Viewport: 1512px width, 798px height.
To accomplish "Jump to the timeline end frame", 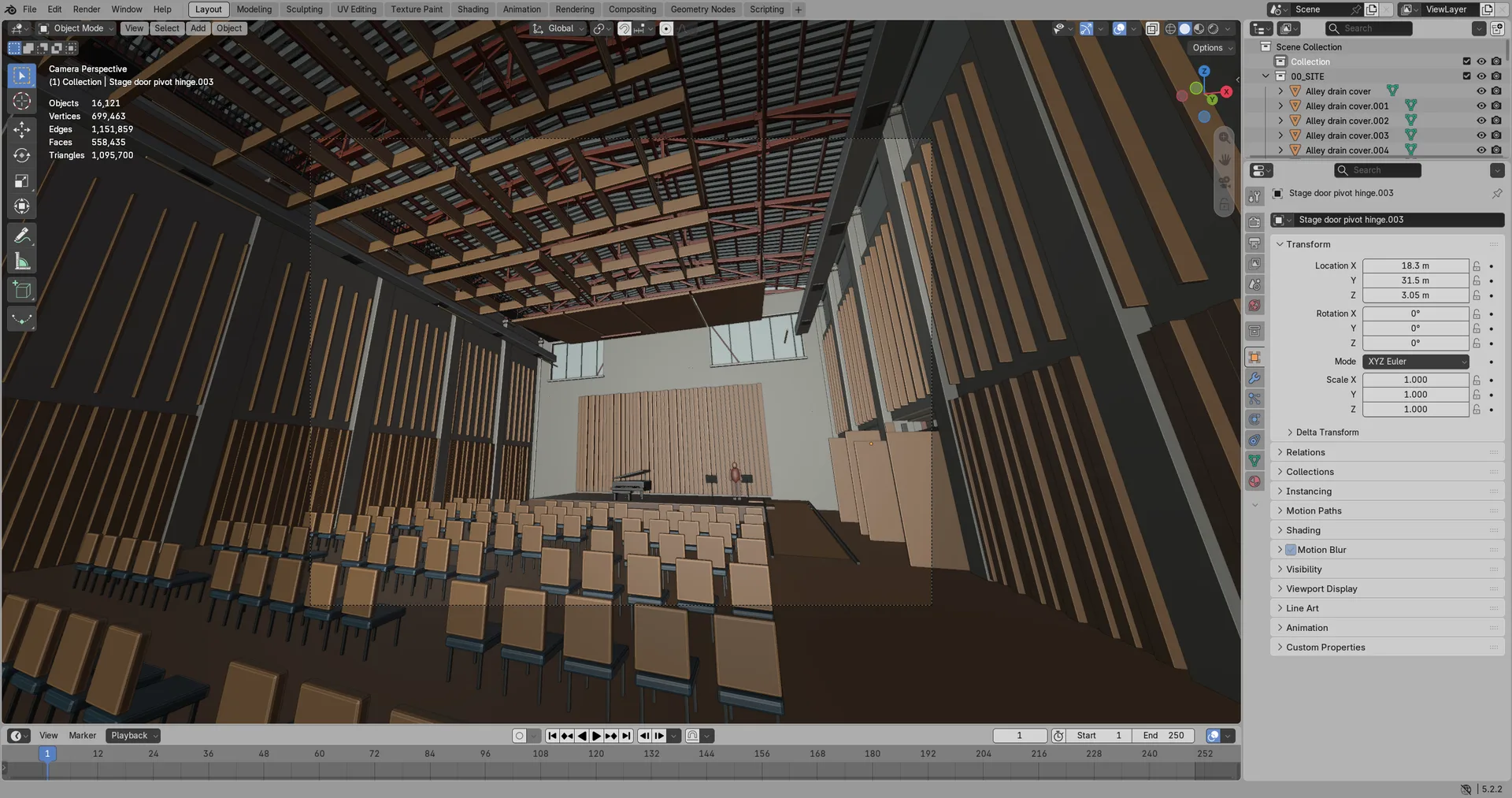I will point(626,736).
